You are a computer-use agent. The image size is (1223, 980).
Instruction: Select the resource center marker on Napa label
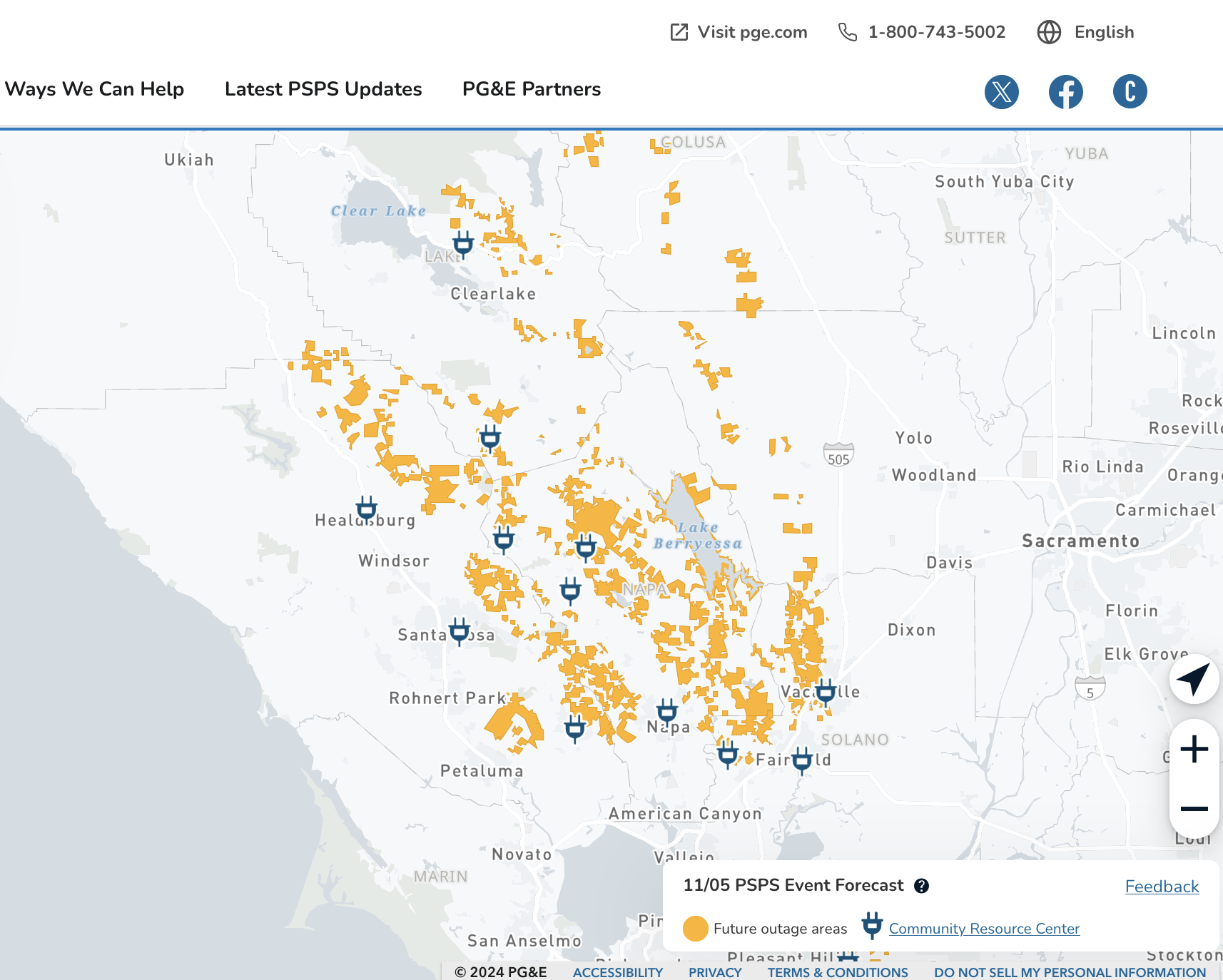(667, 711)
